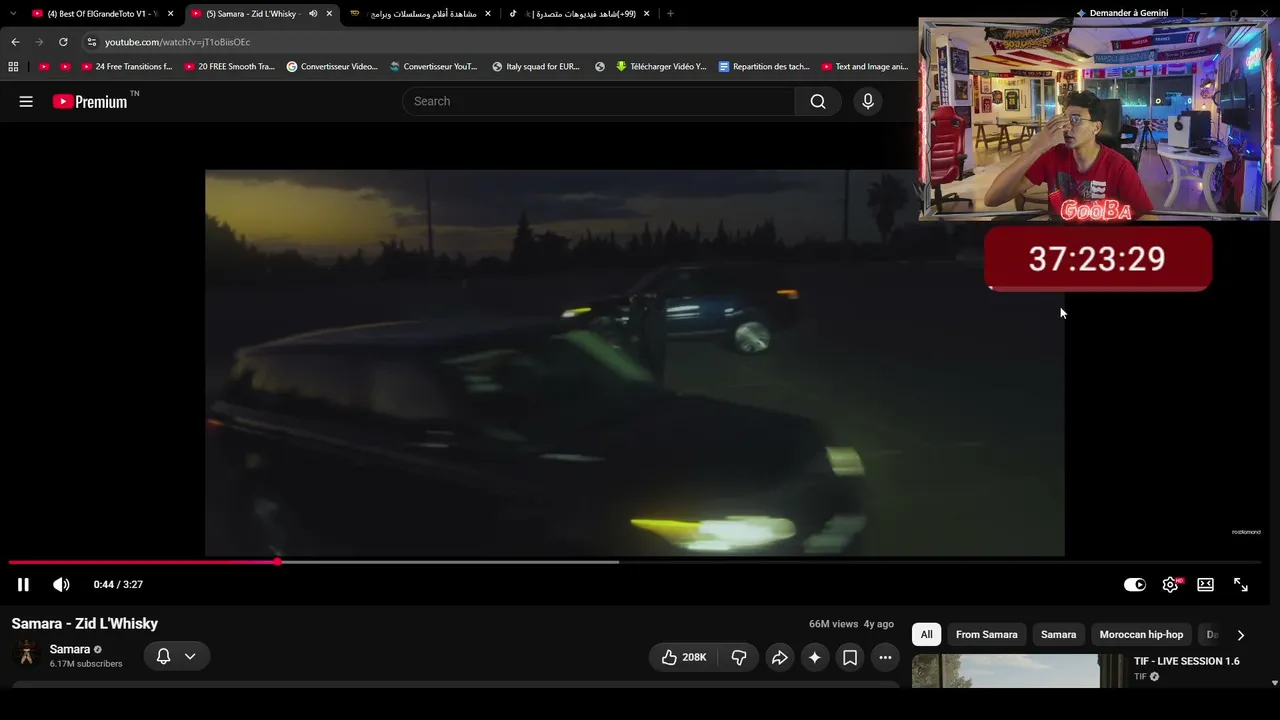Open Repartition des tach... bookmark
Viewport: 1280px width, 720px height.
pyautogui.click(x=764, y=67)
